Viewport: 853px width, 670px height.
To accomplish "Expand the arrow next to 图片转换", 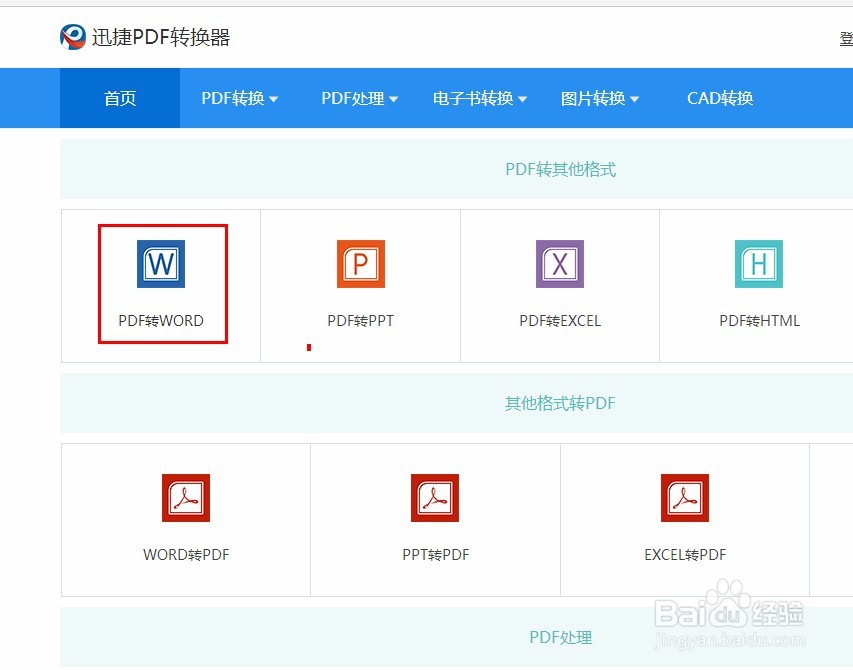I will pyautogui.click(x=634, y=100).
